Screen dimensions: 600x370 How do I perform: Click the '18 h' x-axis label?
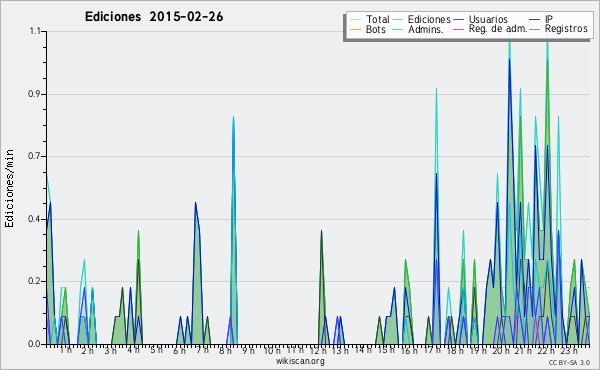(455, 351)
